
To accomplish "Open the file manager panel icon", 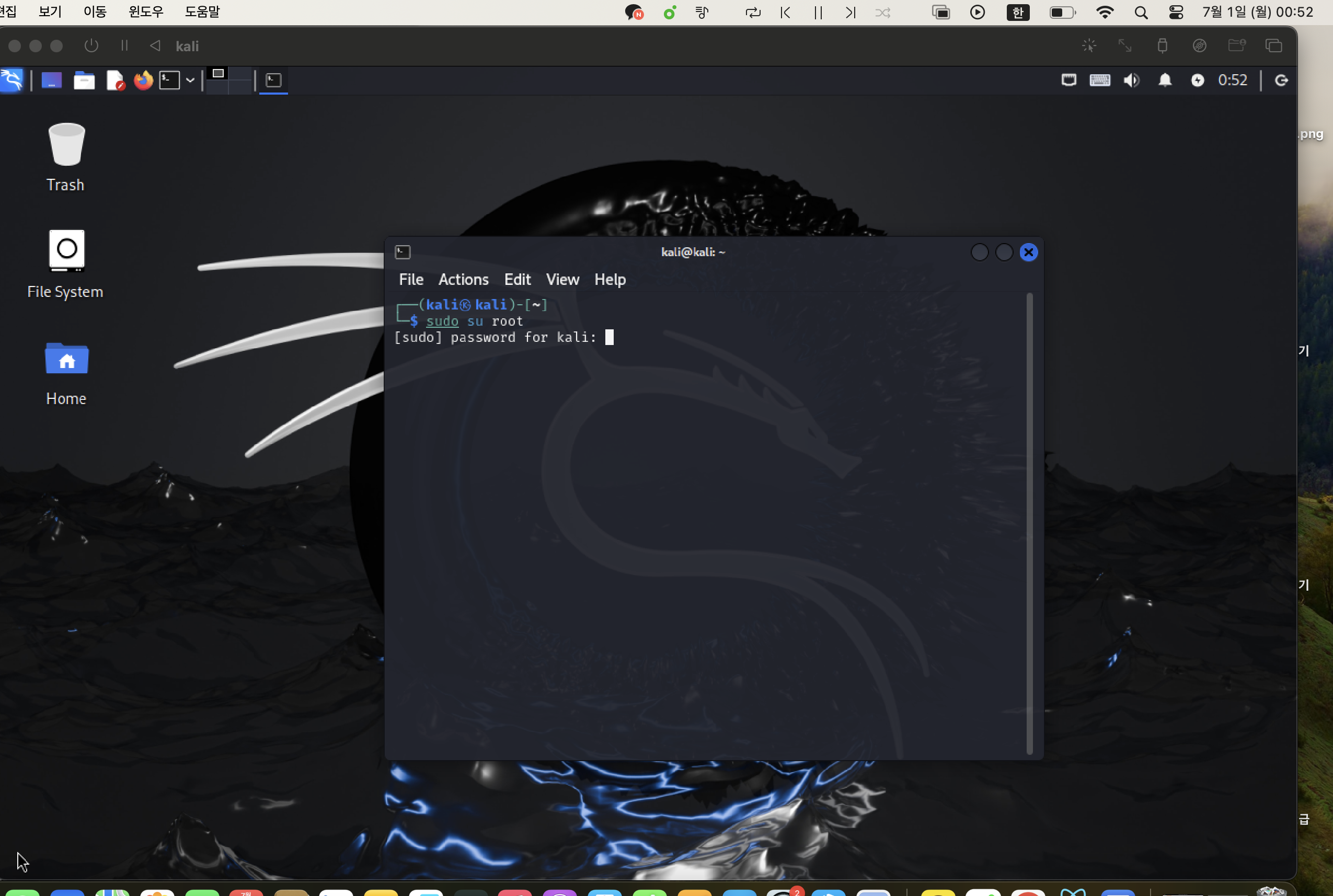I will coord(84,80).
